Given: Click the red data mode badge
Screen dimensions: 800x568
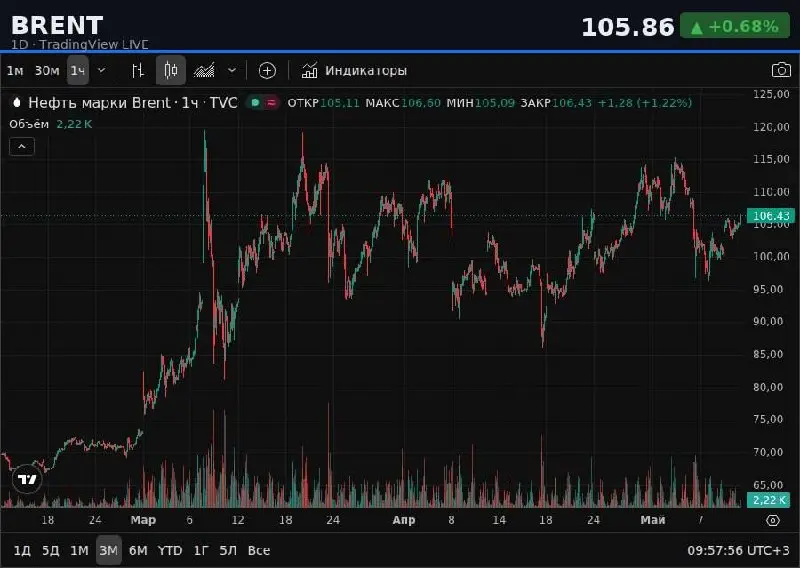Looking at the screenshot, I should click(x=271, y=103).
